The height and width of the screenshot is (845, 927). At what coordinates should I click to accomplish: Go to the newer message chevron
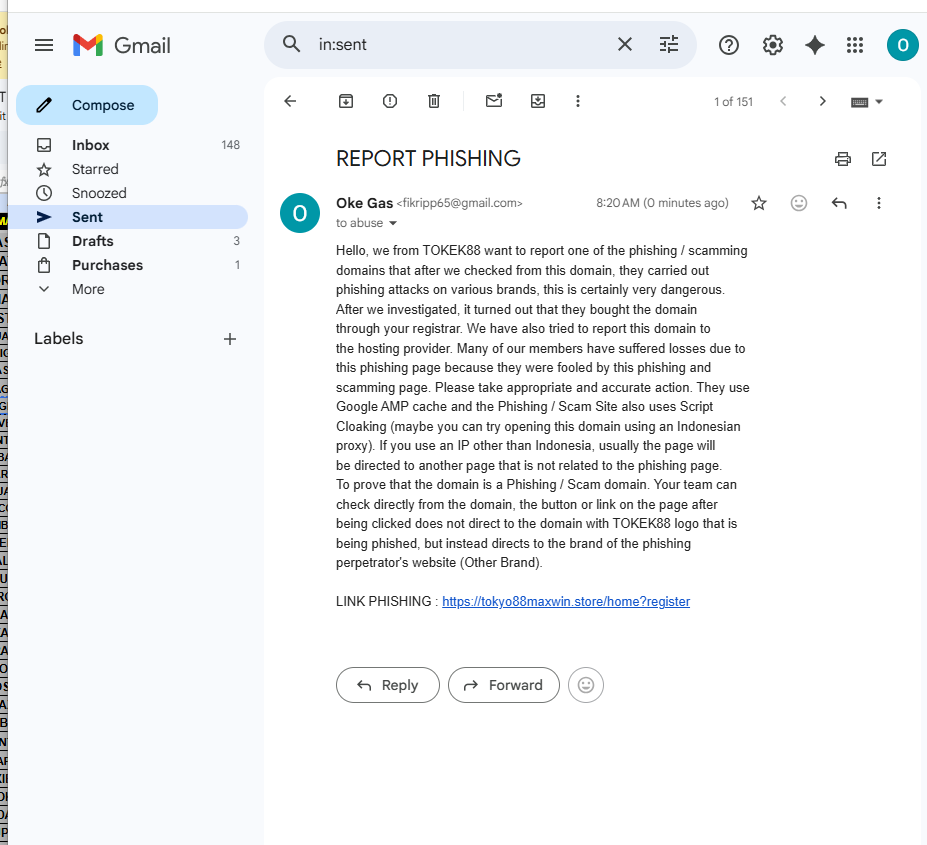click(783, 101)
